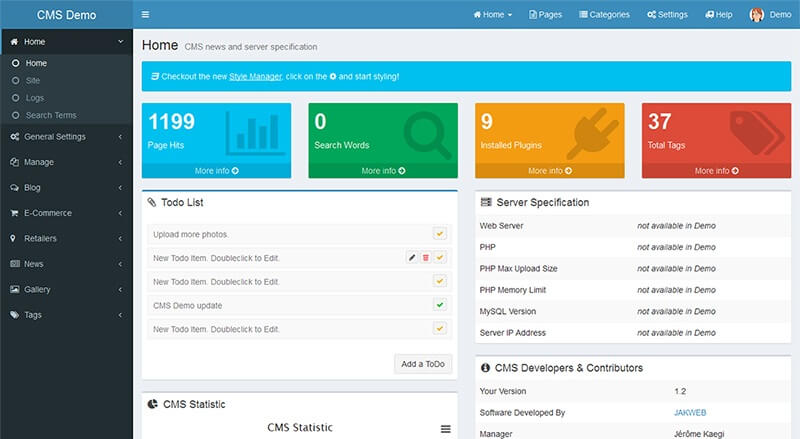
Task: Expand the E-Commerce section in sidebar
Action: click(120, 213)
